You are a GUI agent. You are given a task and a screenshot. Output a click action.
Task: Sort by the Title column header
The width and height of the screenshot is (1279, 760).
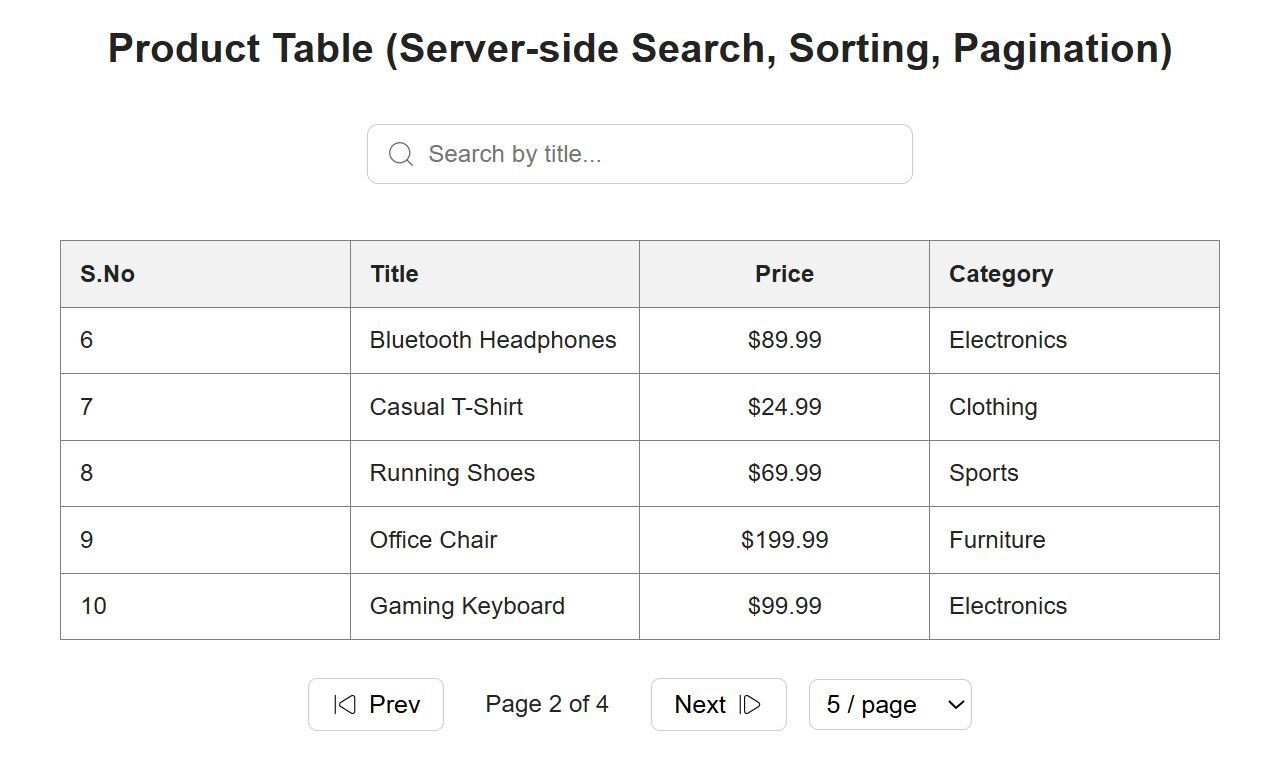point(394,274)
